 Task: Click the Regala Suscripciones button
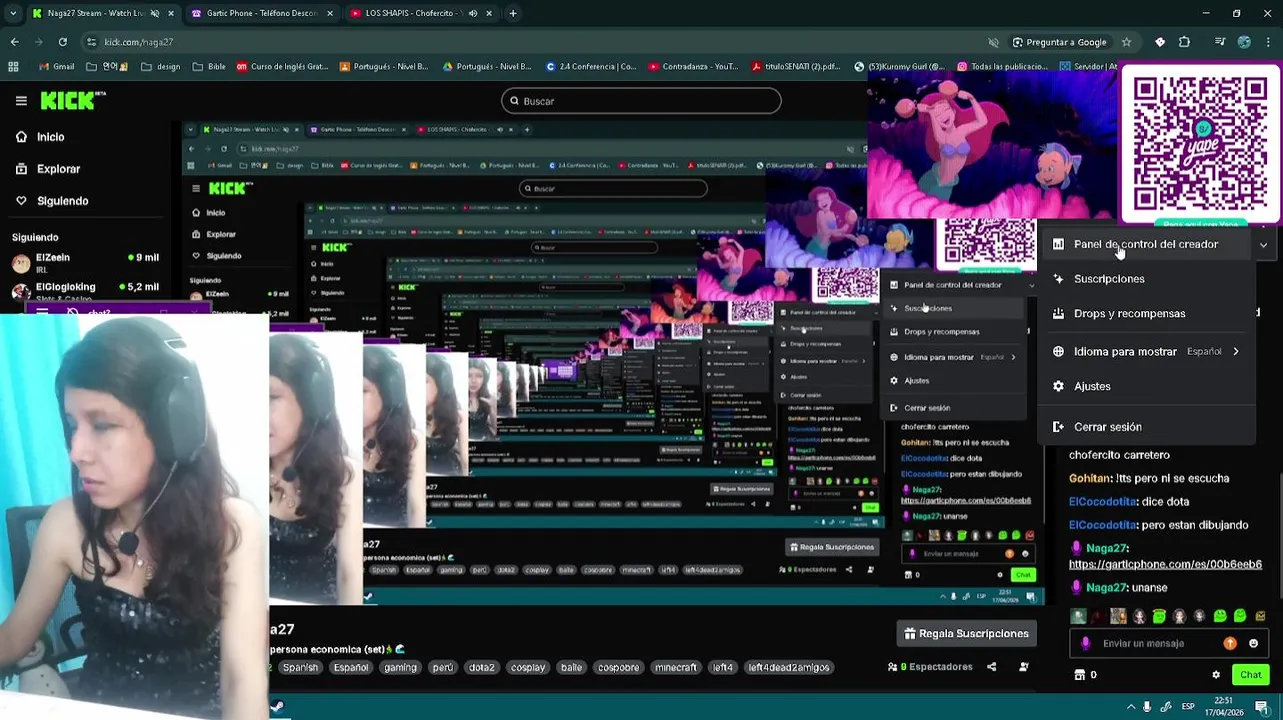click(x=966, y=634)
